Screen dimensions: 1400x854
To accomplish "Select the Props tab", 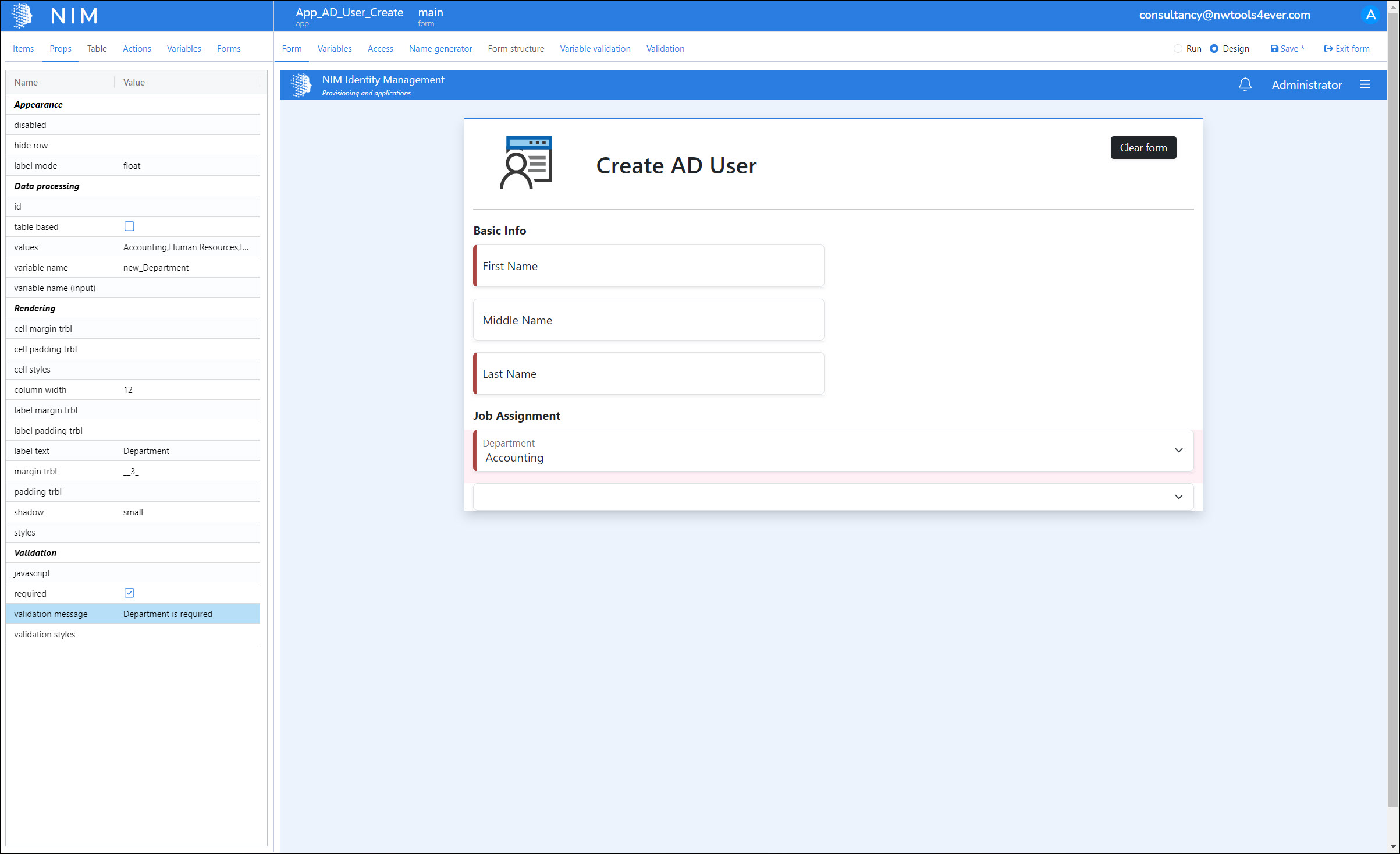I will tap(60, 49).
